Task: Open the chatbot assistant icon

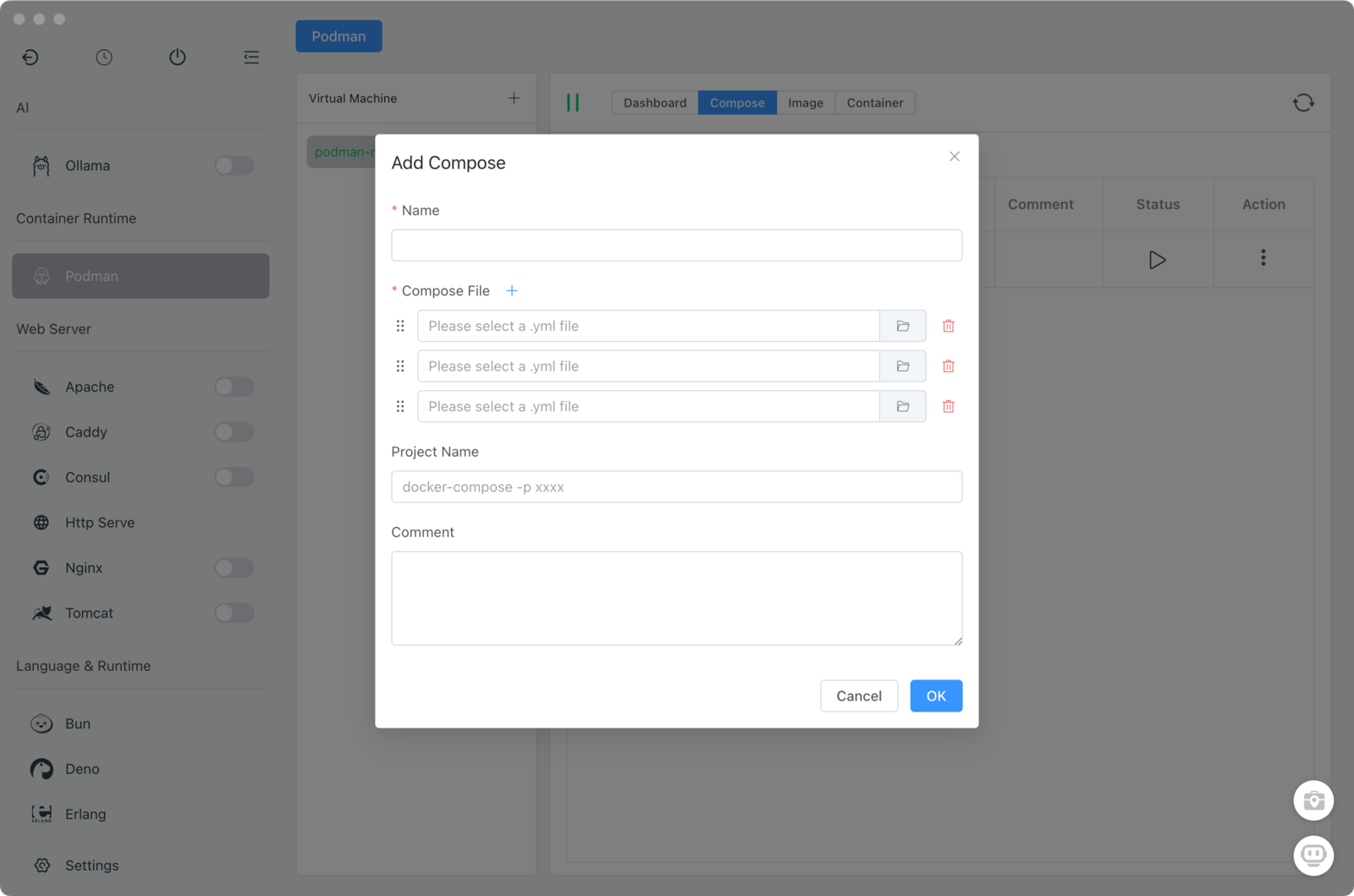Action: point(1313,855)
